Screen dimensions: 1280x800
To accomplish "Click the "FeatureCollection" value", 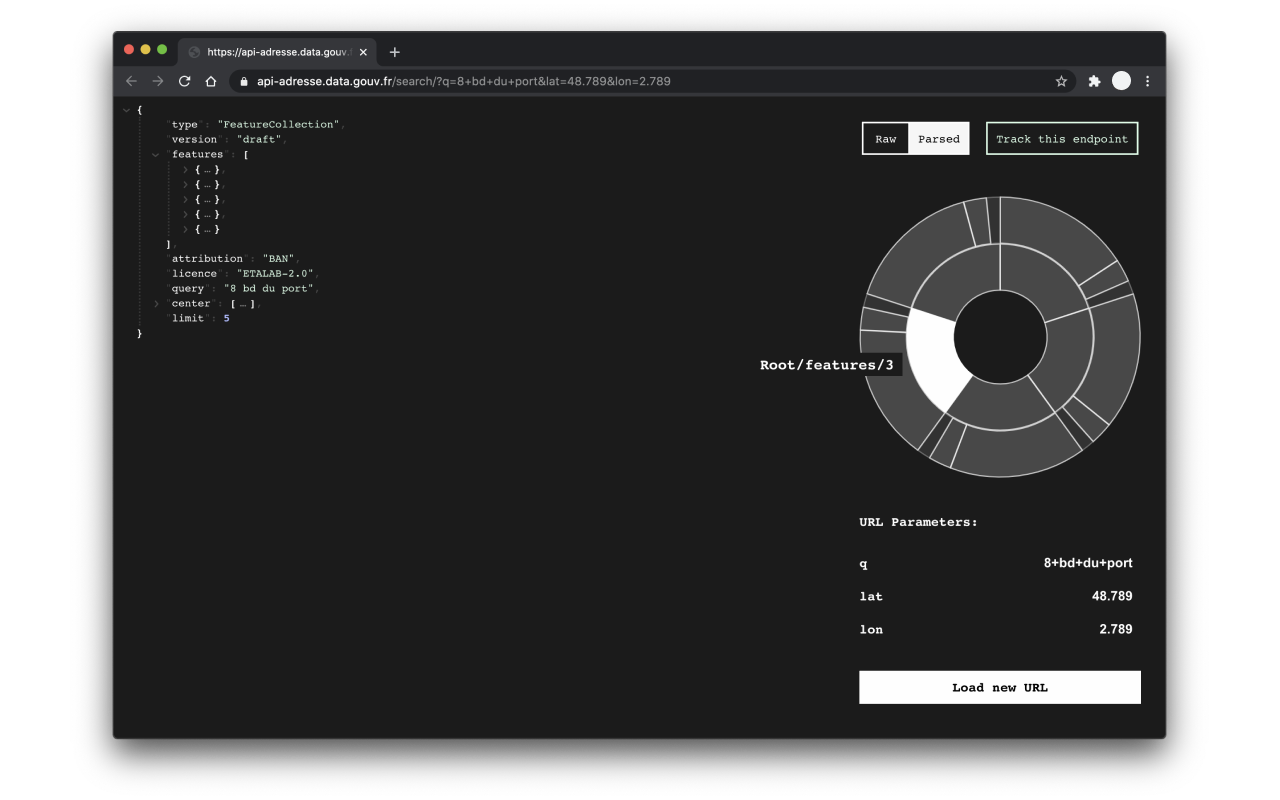I will click(x=279, y=125).
